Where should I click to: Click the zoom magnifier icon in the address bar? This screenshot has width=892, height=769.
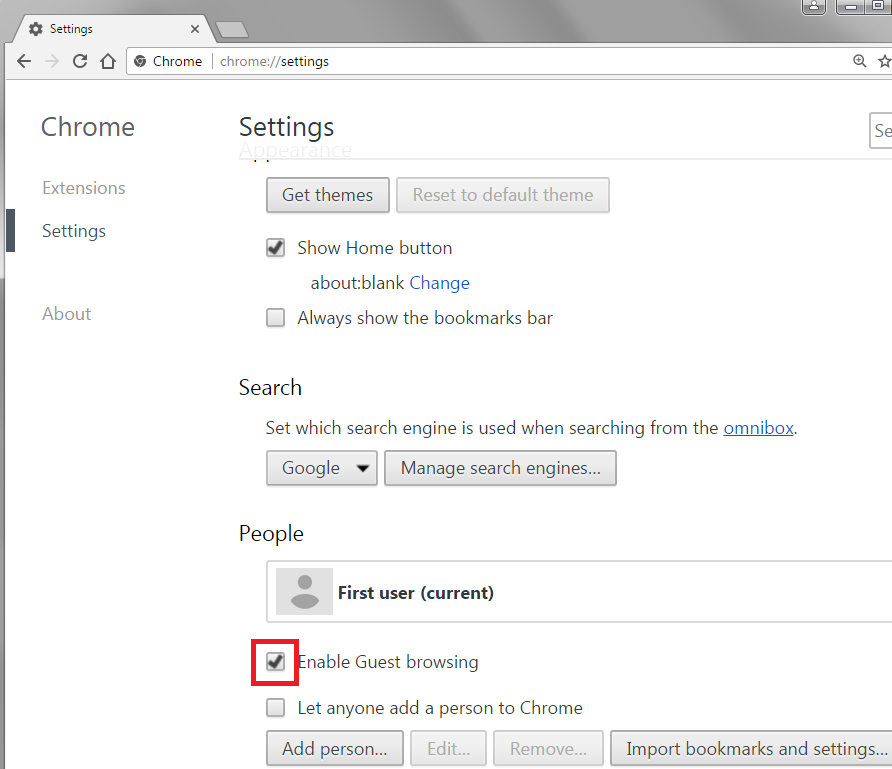point(860,61)
